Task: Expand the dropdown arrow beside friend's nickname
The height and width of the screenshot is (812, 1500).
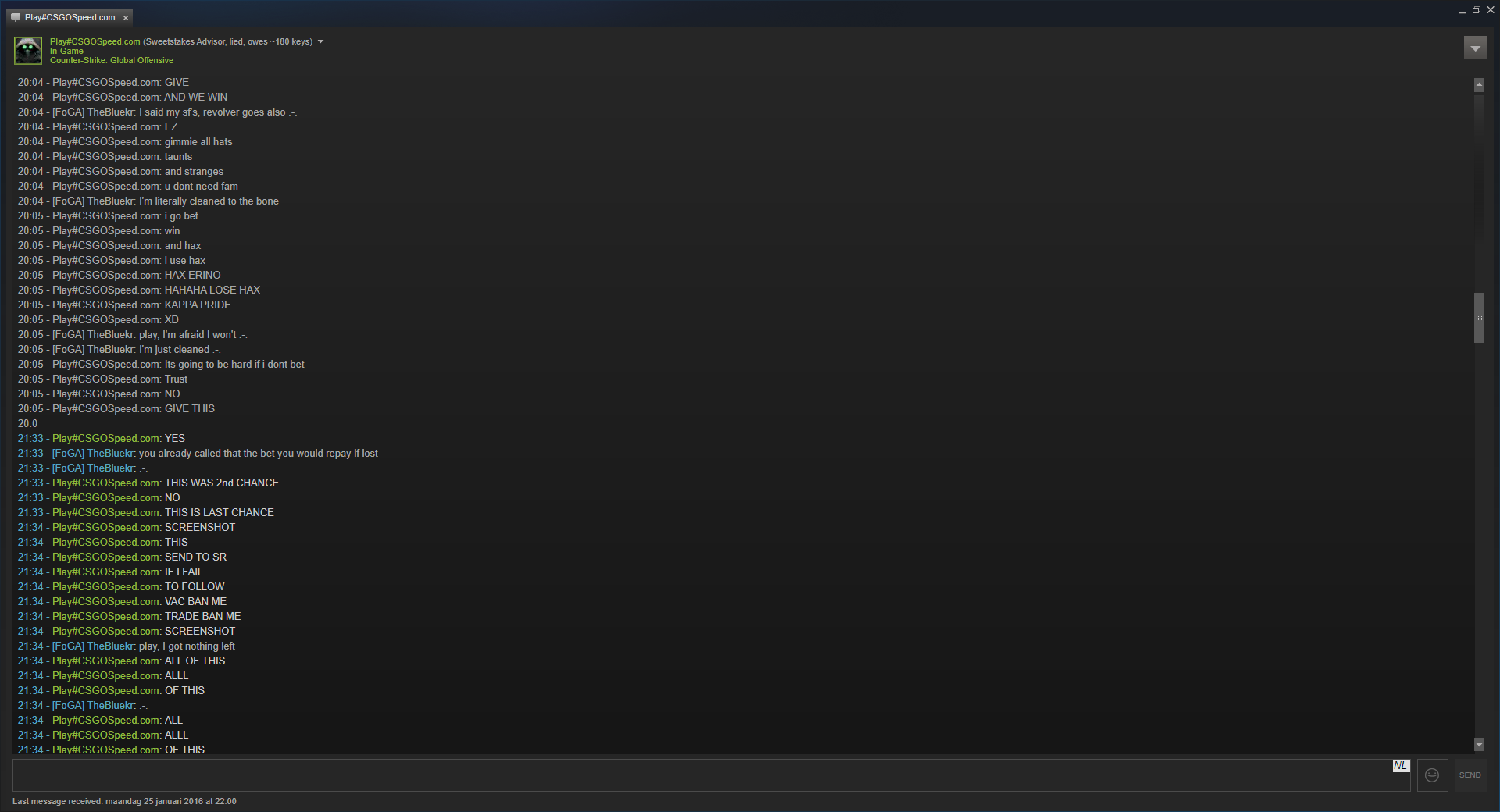Action: tap(320, 42)
